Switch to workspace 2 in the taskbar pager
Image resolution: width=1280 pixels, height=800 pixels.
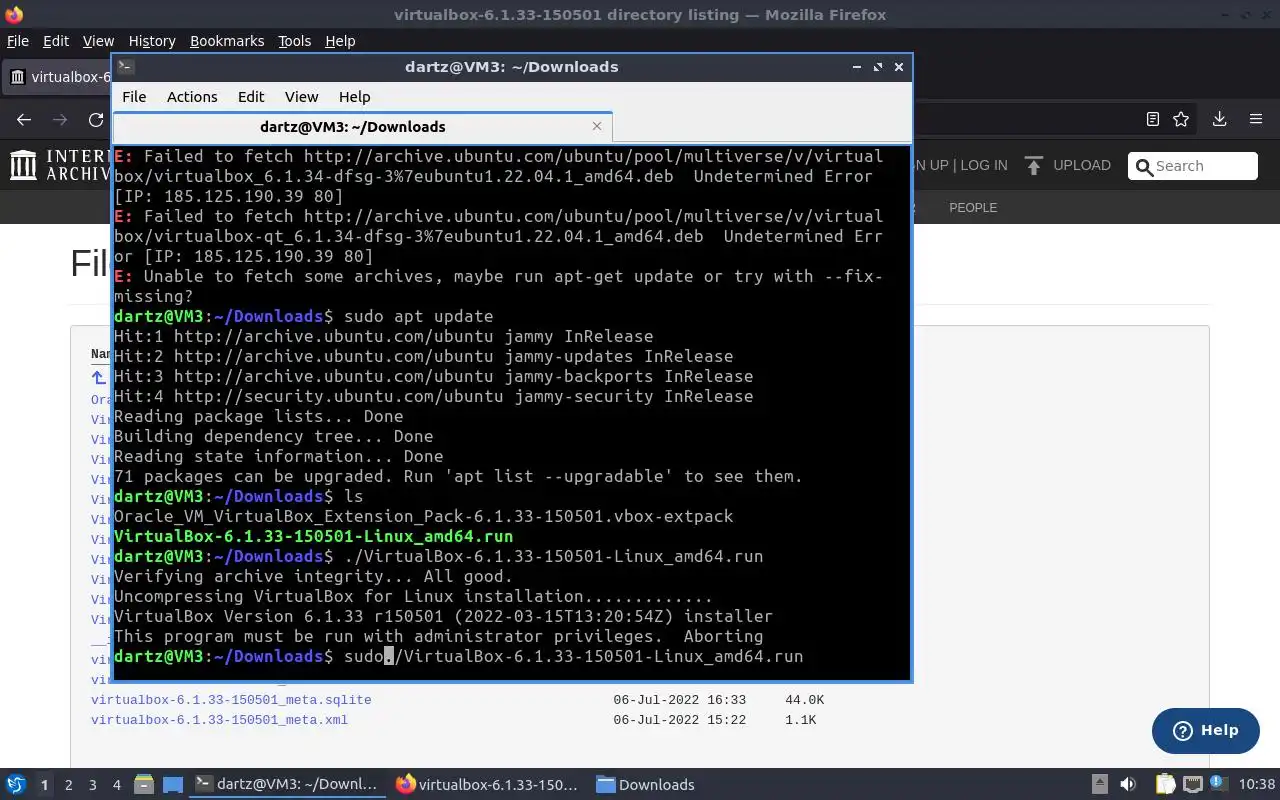pos(68,785)
